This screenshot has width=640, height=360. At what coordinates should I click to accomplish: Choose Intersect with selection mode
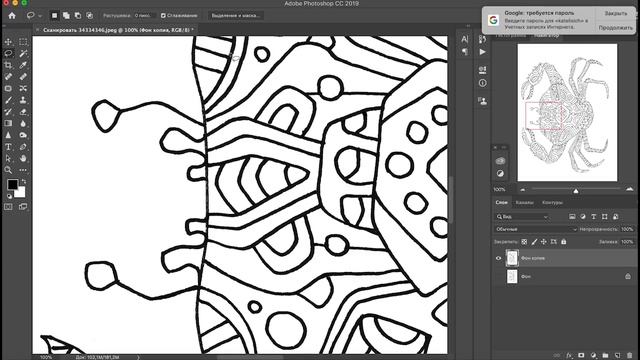pyautogui.click(x=89, y=16)
